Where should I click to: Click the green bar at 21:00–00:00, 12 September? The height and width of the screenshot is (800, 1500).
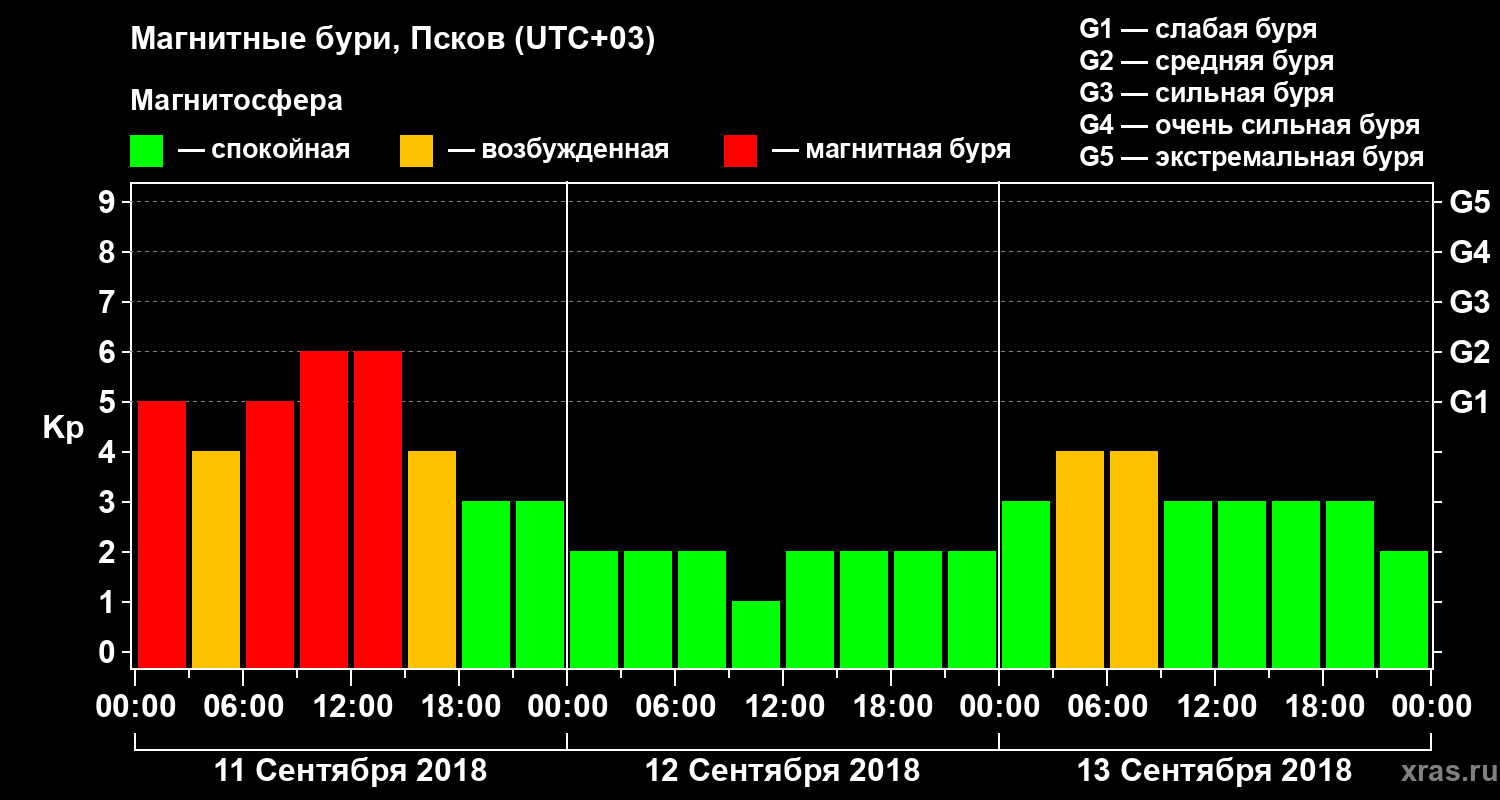[x=972, y=609]
